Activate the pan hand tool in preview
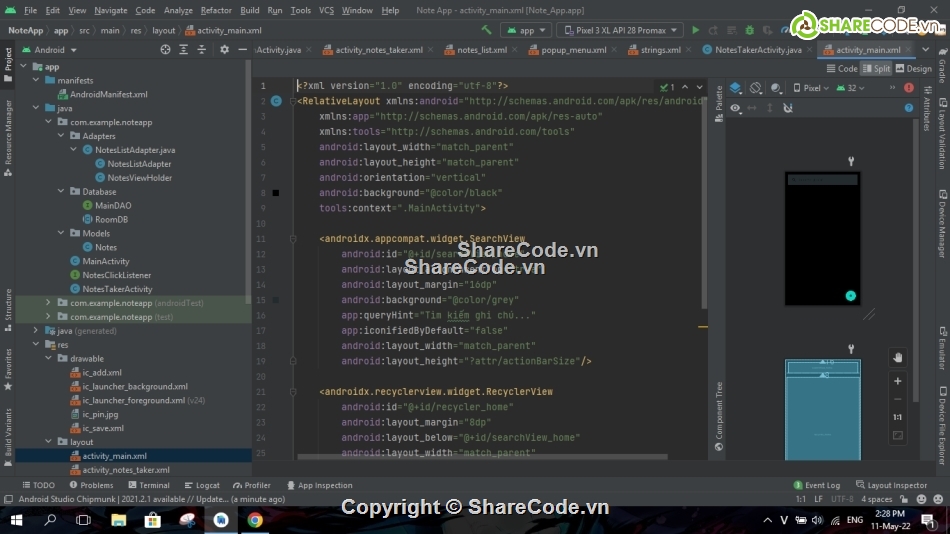Image resolution: width=950 pixels, height=534 pixels. pyautogui.click(x=897, y=357)
